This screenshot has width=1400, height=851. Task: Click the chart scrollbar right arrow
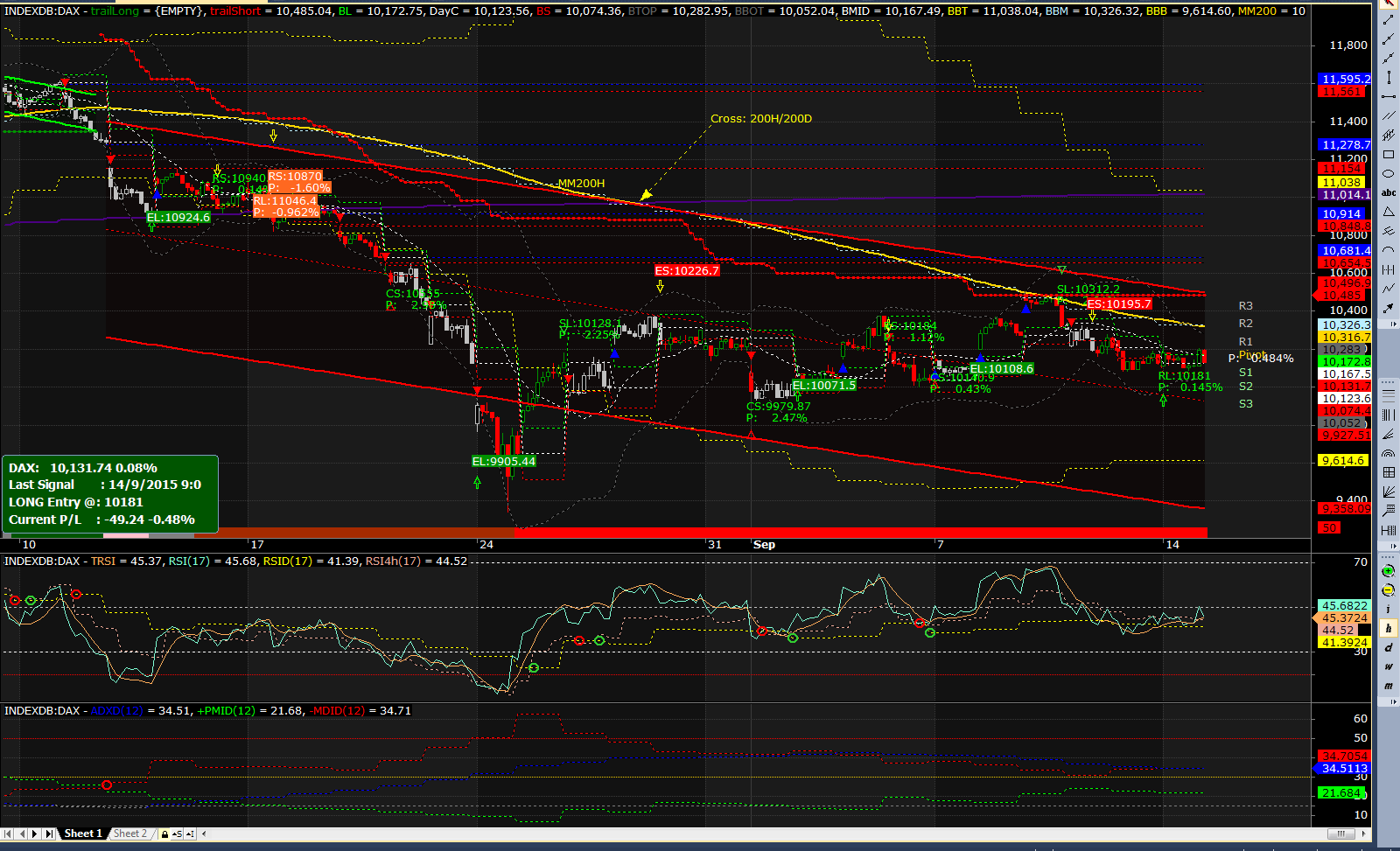point(1363,834)
